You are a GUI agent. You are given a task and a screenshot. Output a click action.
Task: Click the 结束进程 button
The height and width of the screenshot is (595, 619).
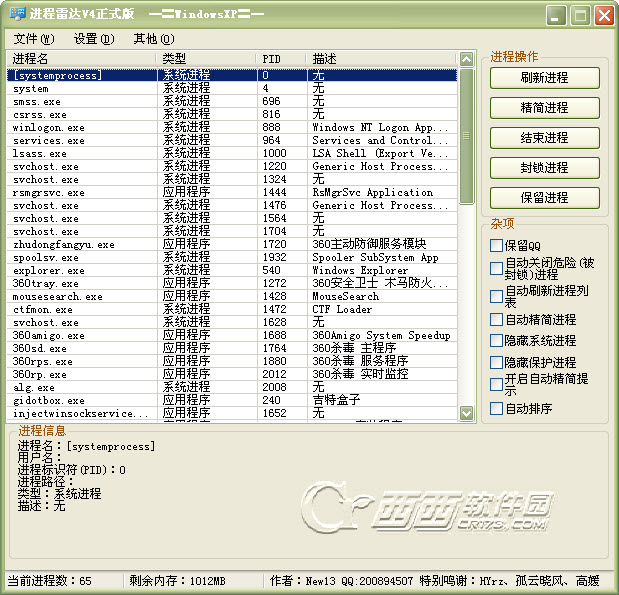coord(544,138)
